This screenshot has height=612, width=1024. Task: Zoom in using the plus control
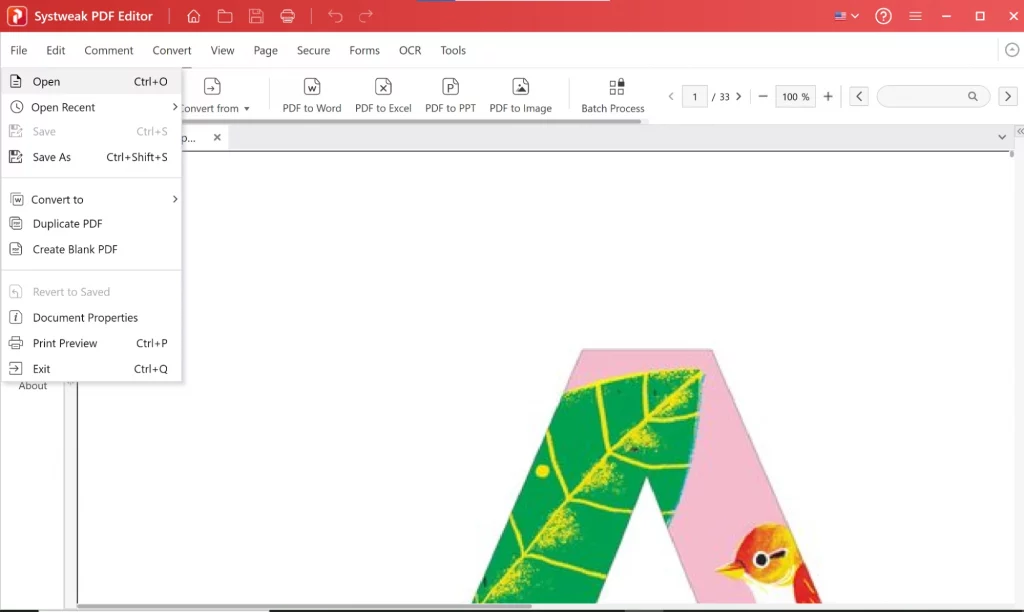pos(828,96)
